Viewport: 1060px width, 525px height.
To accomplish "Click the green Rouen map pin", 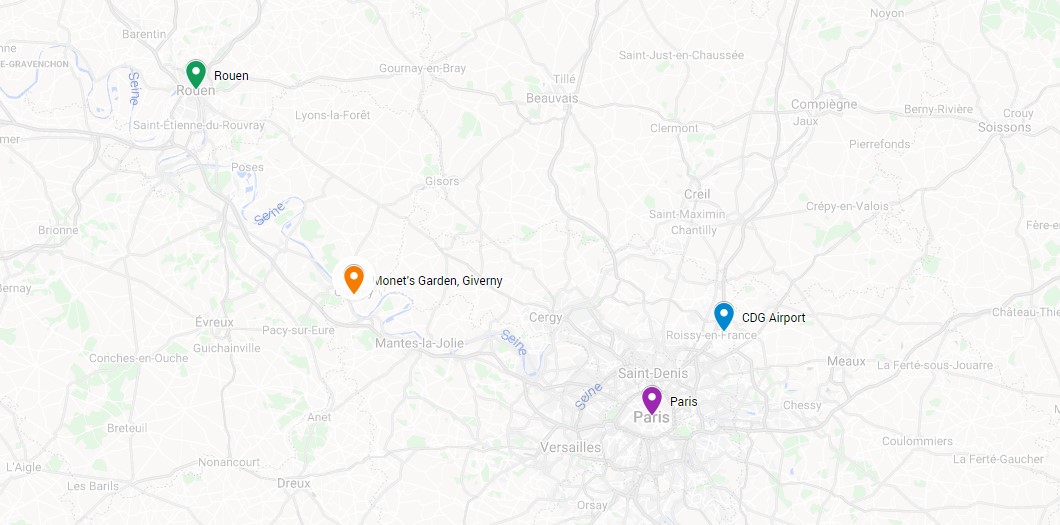I will pos(196,74).
